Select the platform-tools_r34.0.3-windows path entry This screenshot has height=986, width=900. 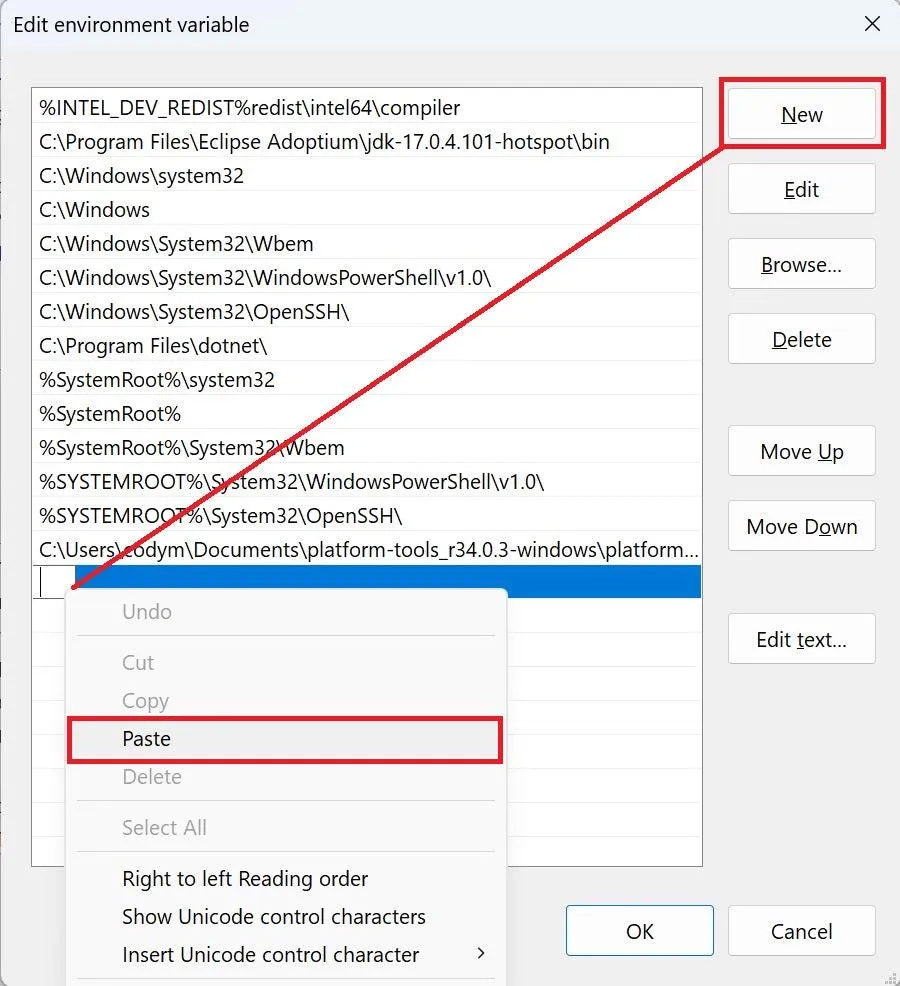pyautogui.click(x=368, y=550)
